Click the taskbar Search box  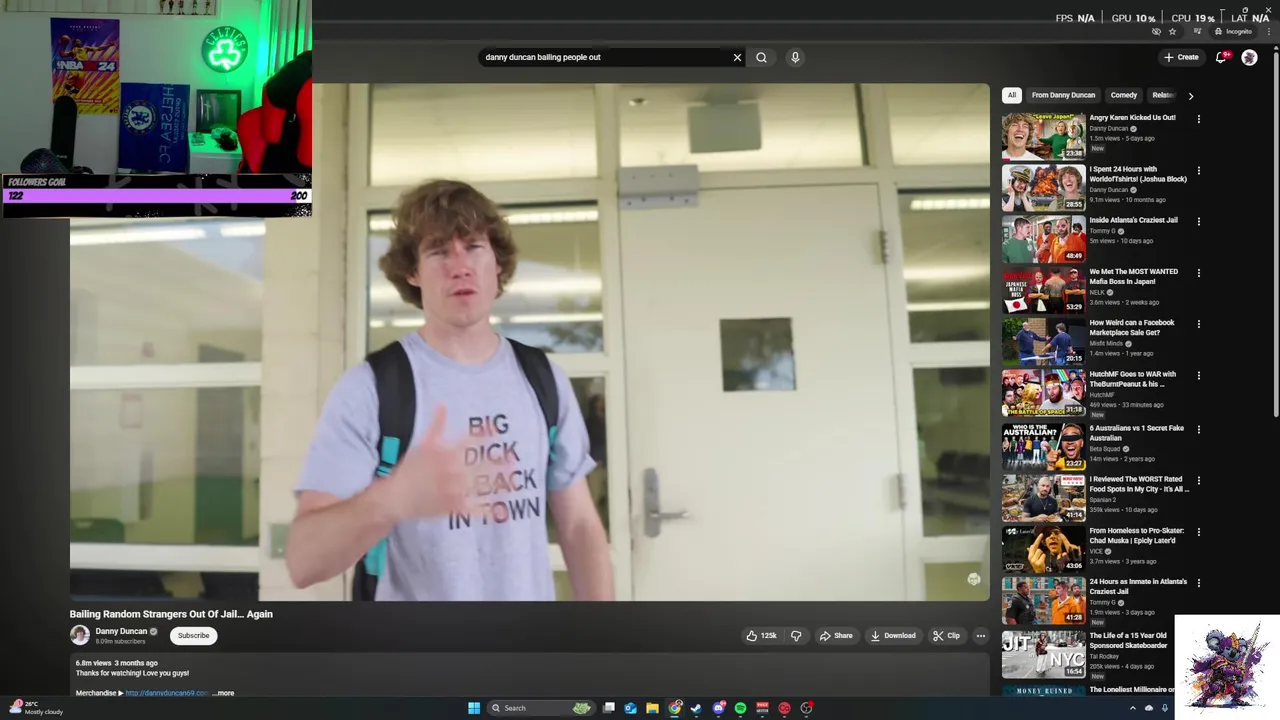tap(540, 708)
